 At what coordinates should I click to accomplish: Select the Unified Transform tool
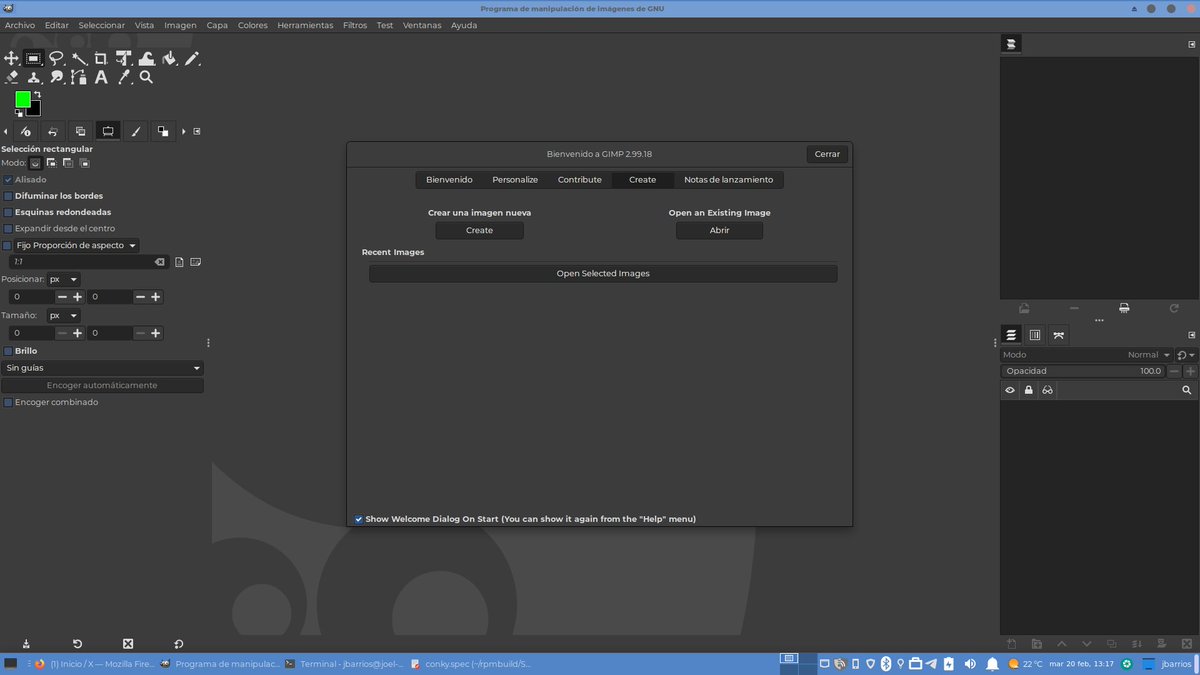point(124,59)
